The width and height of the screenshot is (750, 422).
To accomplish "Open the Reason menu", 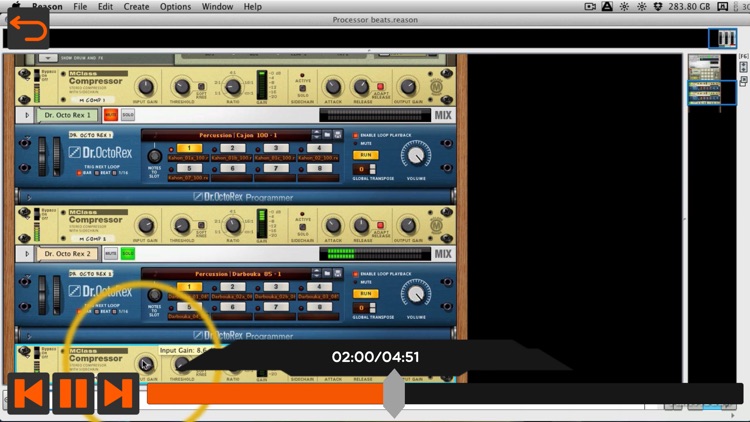I will 47,7.
